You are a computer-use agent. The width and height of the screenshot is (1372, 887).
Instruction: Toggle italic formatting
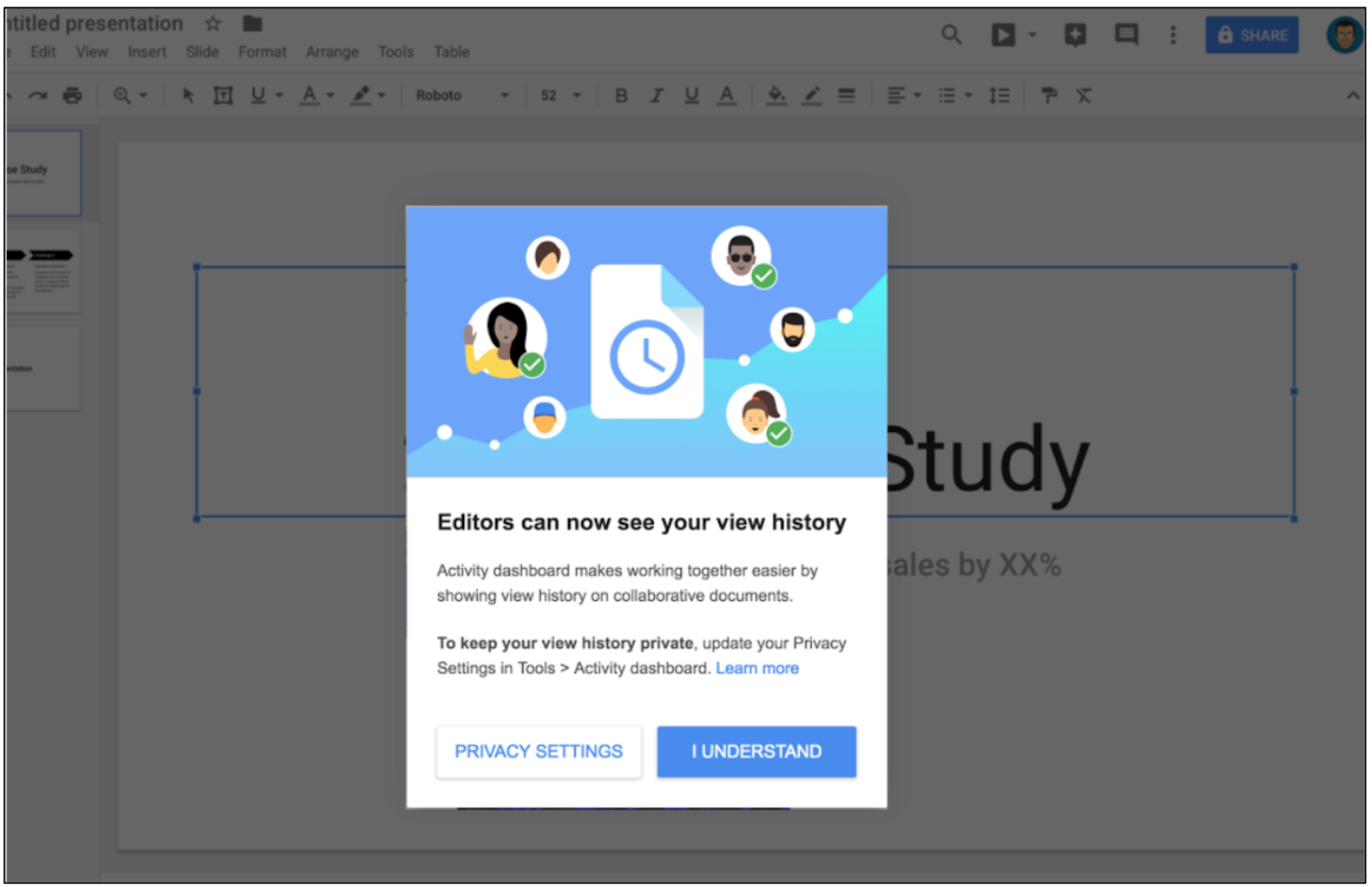click(x=657, y=95)
